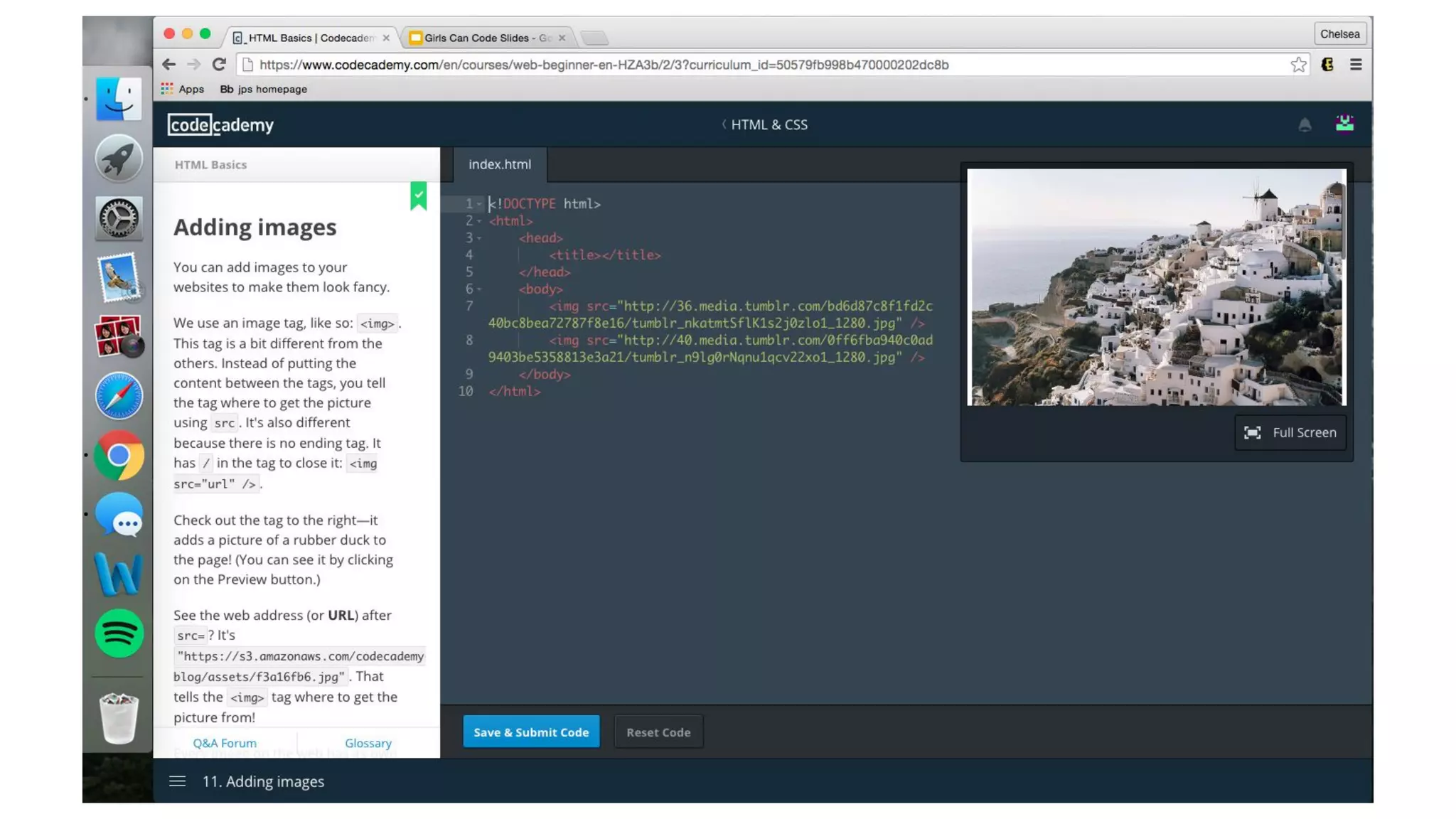1456x819 pixels.
Task: Click the Codecademy logo
Action: point(220,124)
